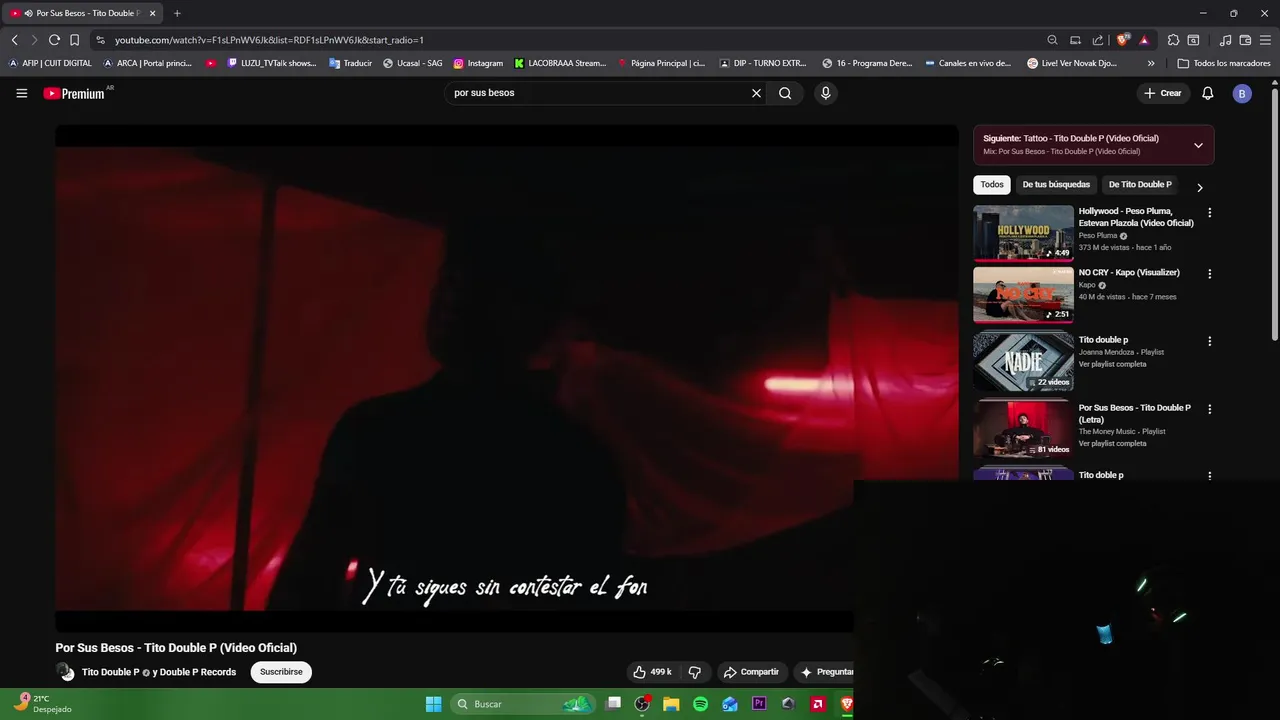Open a new browser tab
This screenshot has width=1280, height=720.
click(177, 13)
